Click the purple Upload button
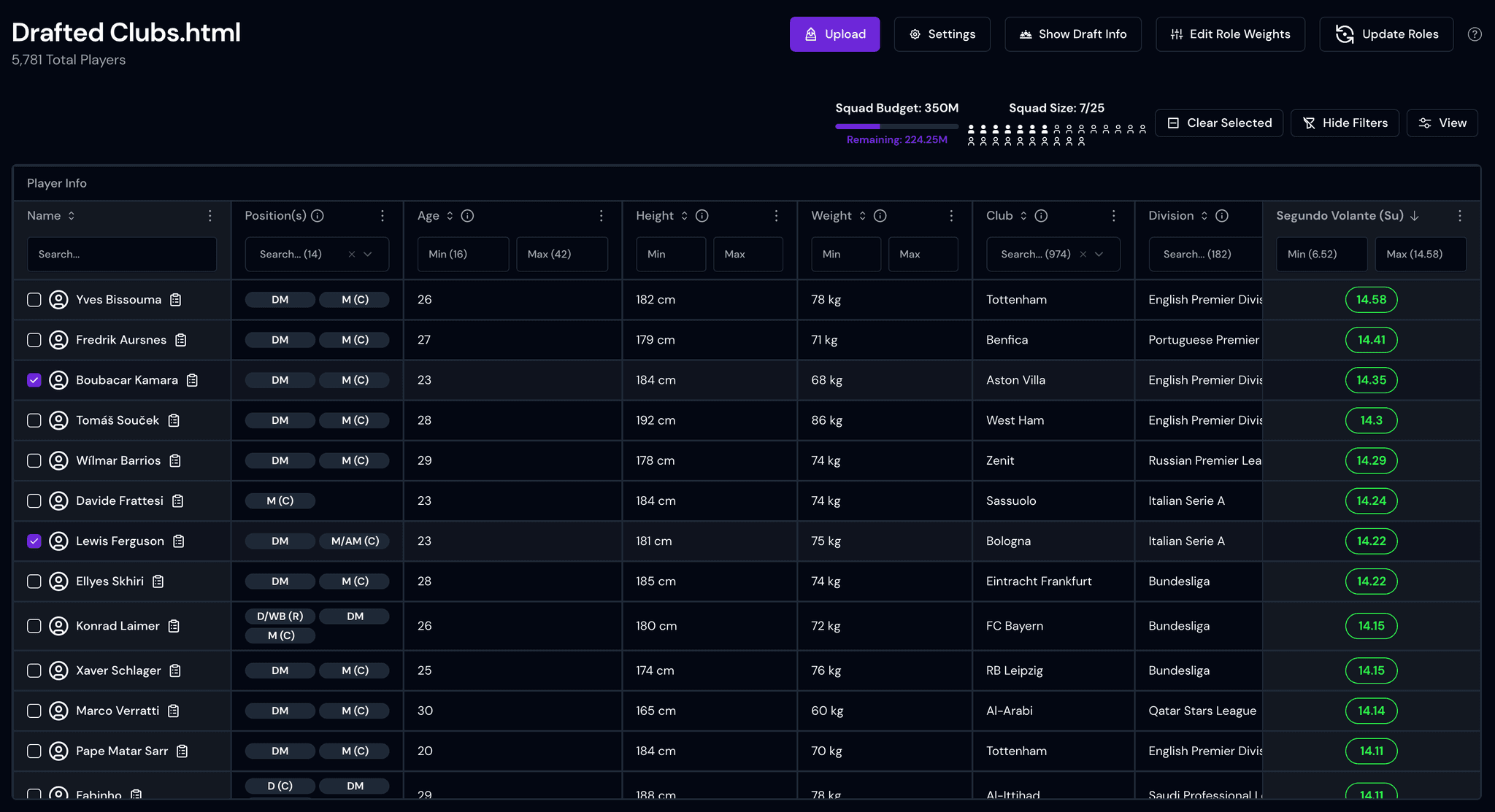This screenshot has height=812, width=1495. tap(834, 34)
